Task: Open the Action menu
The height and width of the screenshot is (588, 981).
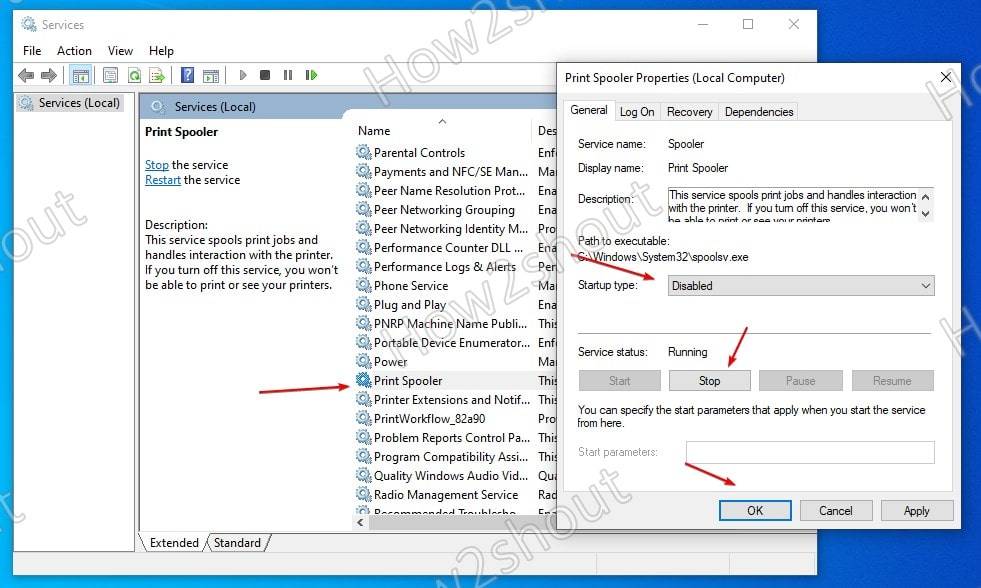Action: tap(74, 51)
